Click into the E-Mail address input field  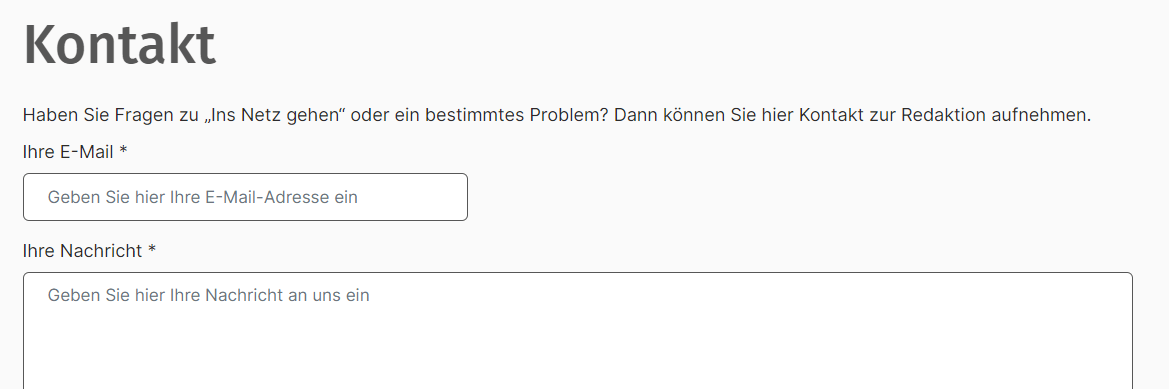(x=245, y=197)
